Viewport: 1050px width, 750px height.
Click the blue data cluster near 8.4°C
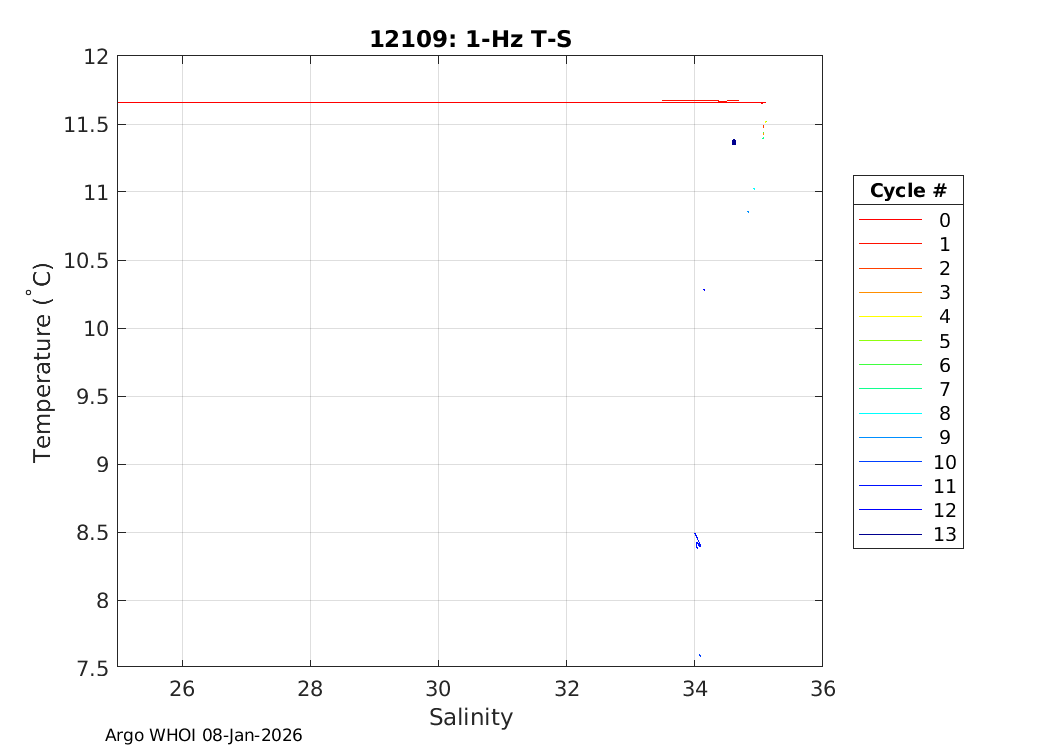(x=698, y=544)
